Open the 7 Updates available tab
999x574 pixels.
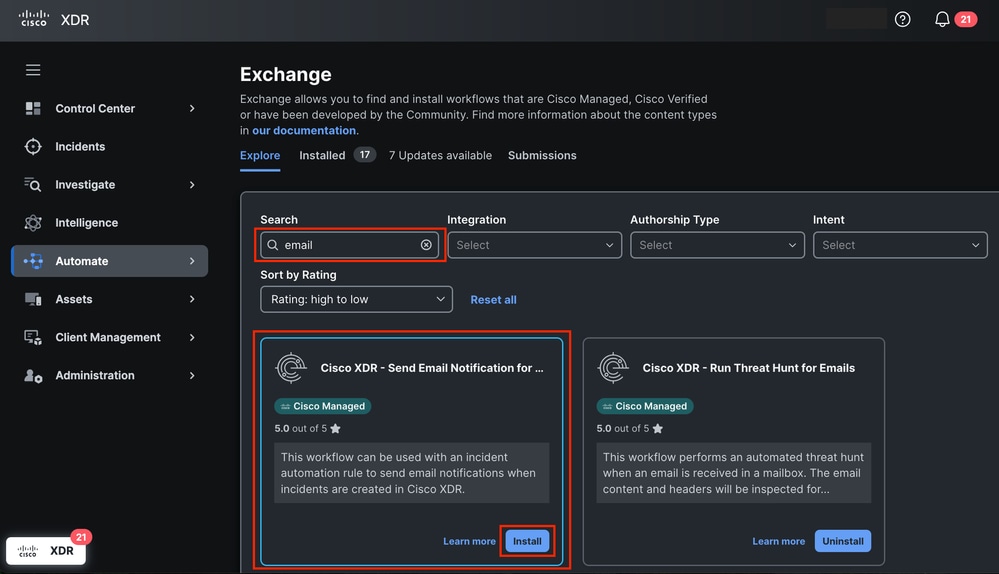click(440, 155)
